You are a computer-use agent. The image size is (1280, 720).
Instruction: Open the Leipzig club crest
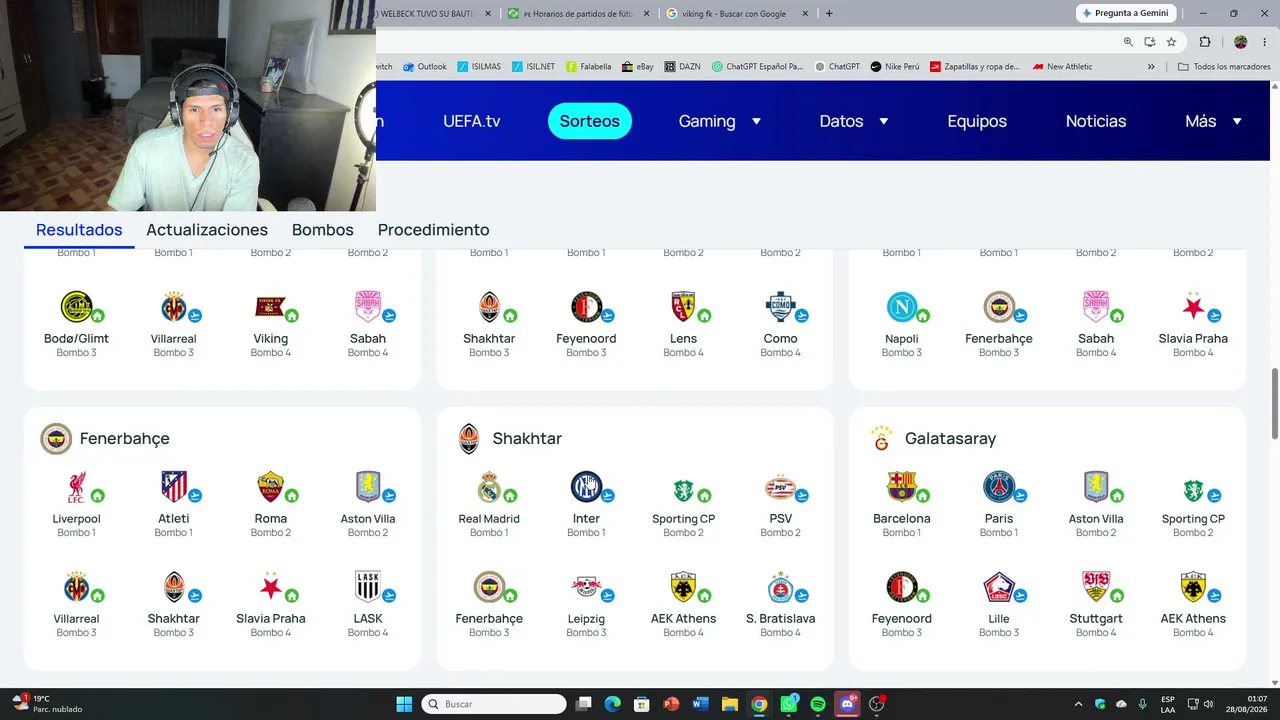click(585, 587)
